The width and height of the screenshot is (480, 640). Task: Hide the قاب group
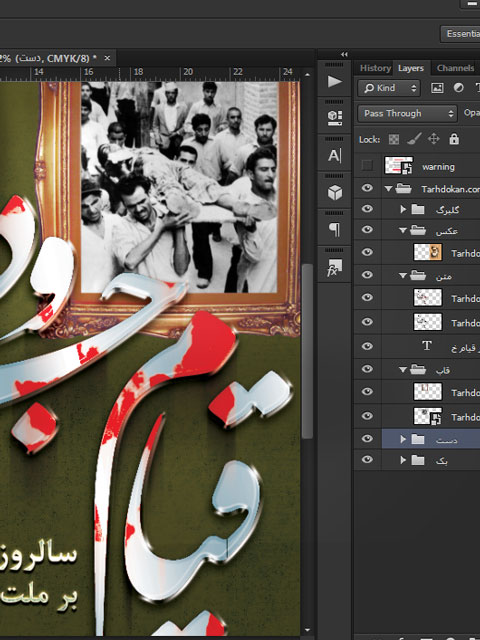pyautogui.click(x=367, y=369)
